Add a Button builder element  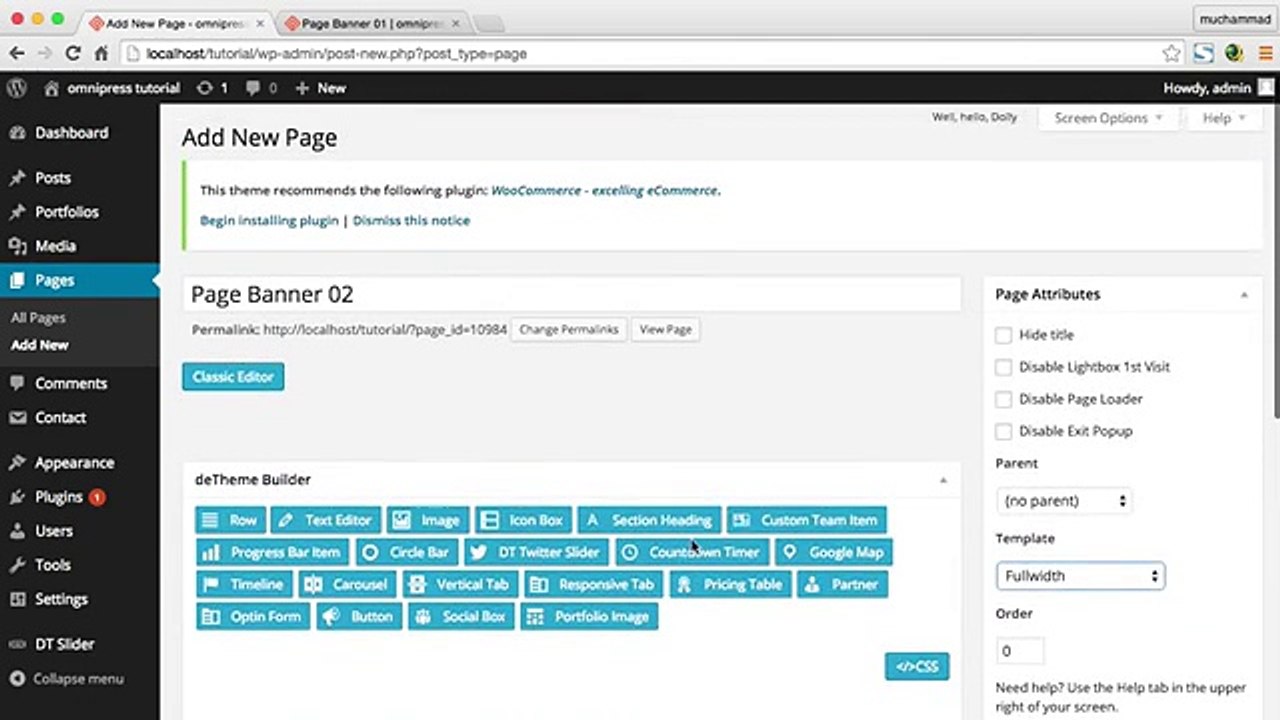pos(359,616)
